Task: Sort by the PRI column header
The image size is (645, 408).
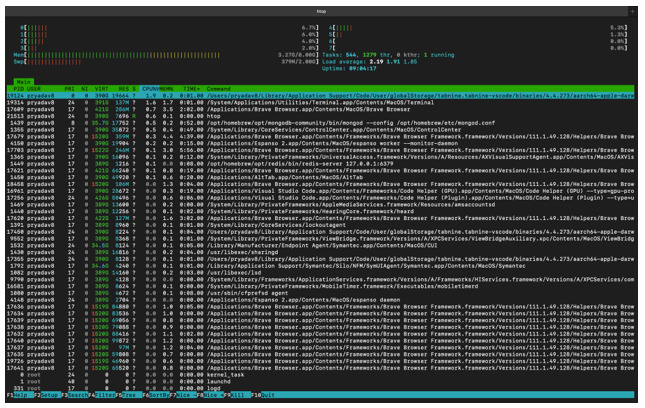Action: (70, 89)
